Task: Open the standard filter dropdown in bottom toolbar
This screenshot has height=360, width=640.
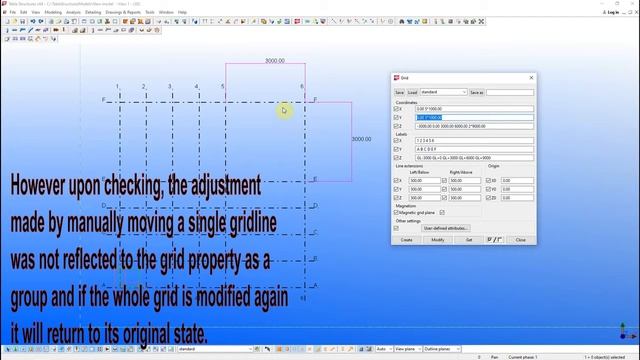Action: pyautogui.click(x=215, y=349)
